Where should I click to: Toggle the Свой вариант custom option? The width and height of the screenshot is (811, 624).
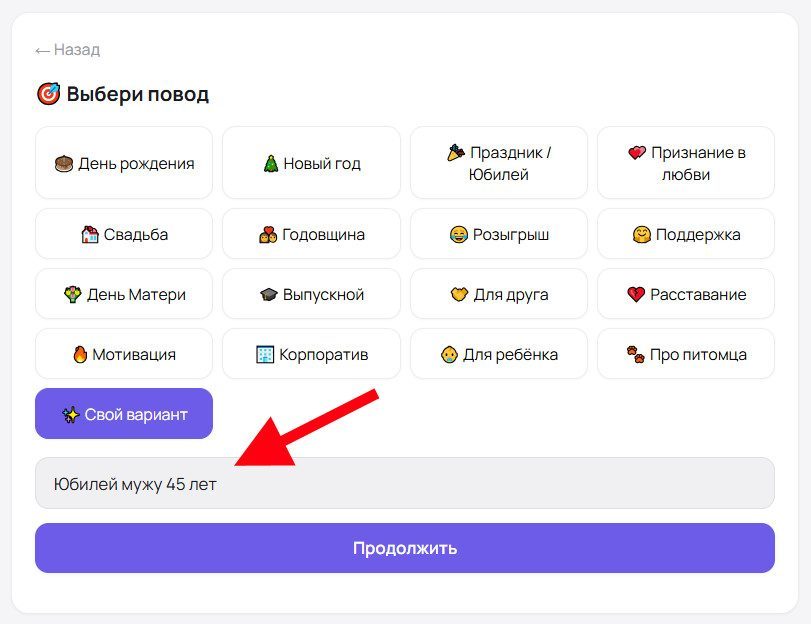(x=124, y=413)
